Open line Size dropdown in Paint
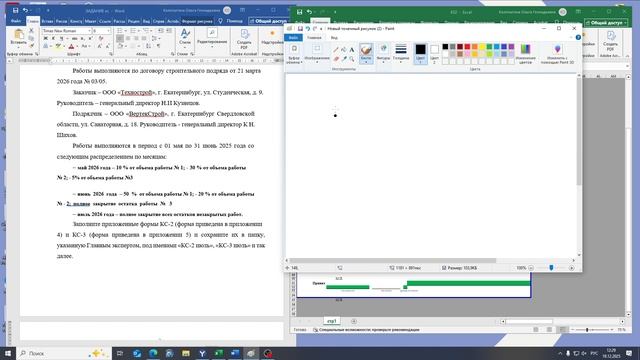The height and width of the screenshot is (360, 640). coord(401,53)
